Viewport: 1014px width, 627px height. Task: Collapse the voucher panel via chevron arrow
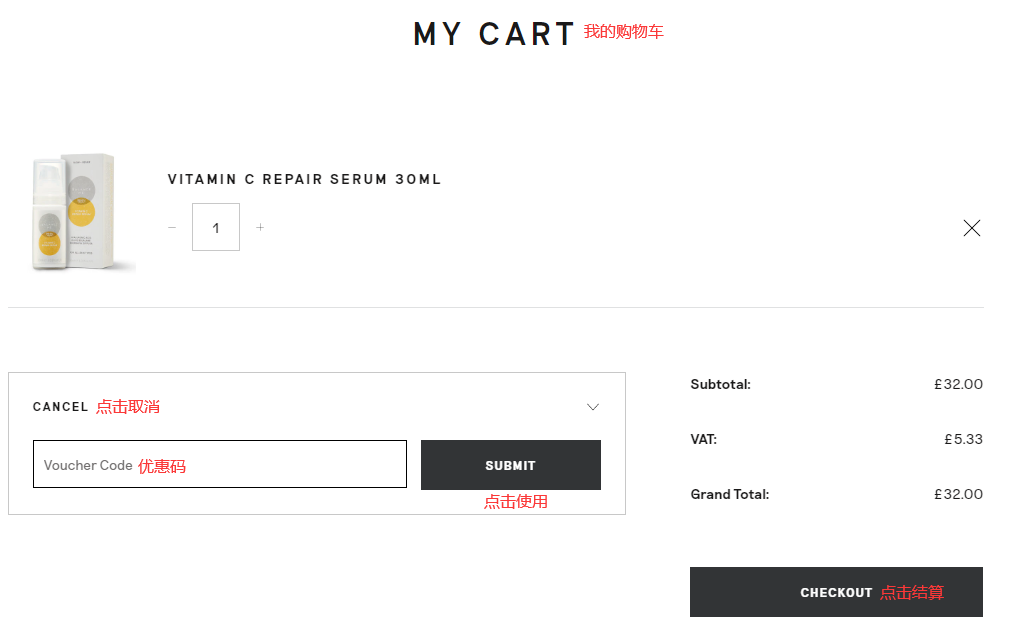(593, 407)
